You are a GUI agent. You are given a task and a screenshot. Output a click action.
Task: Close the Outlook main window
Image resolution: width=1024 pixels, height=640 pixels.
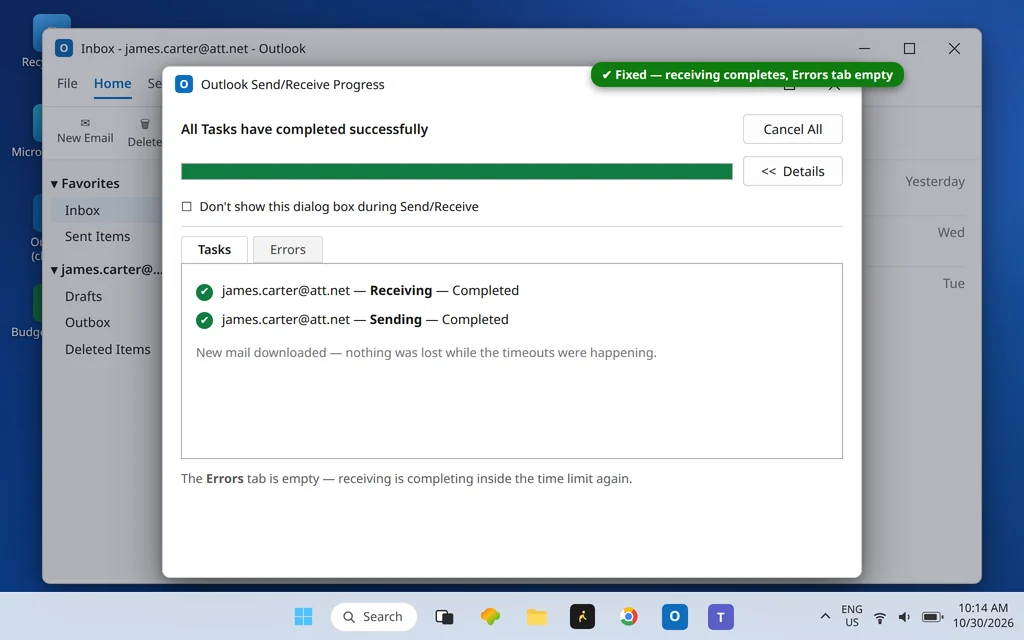coord(954,48)
